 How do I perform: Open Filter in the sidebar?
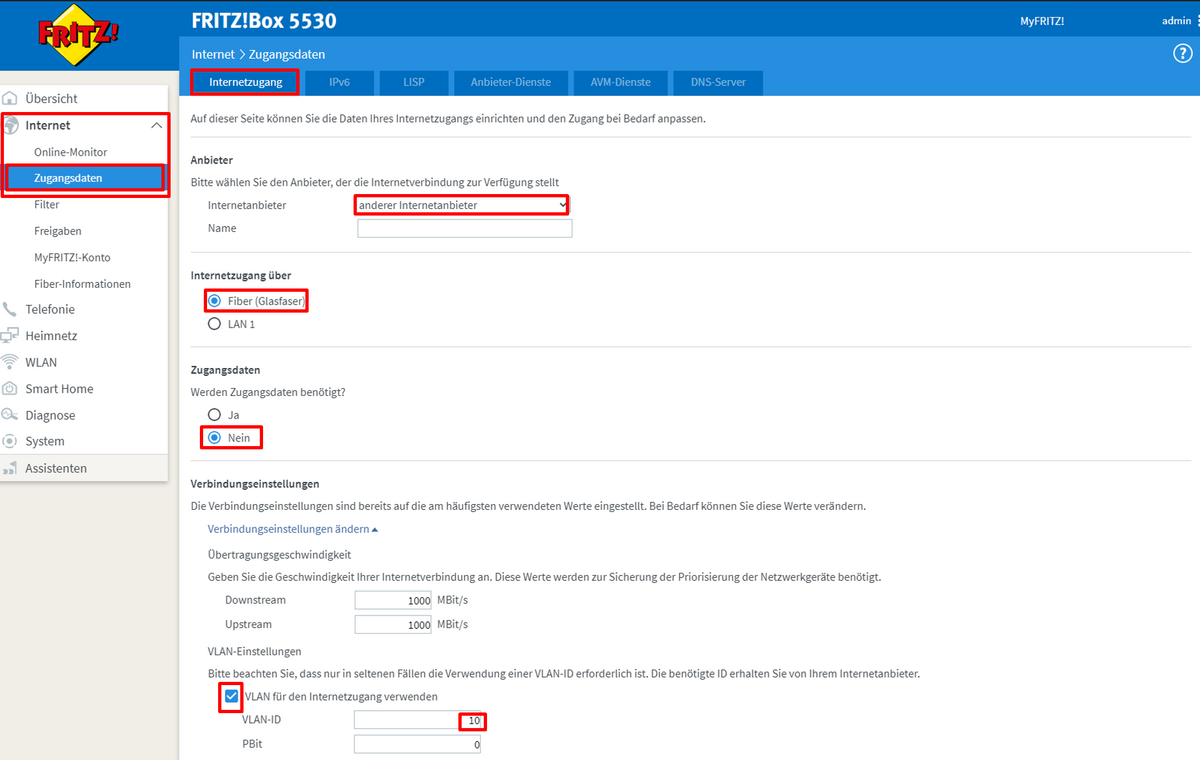[46, 204]
